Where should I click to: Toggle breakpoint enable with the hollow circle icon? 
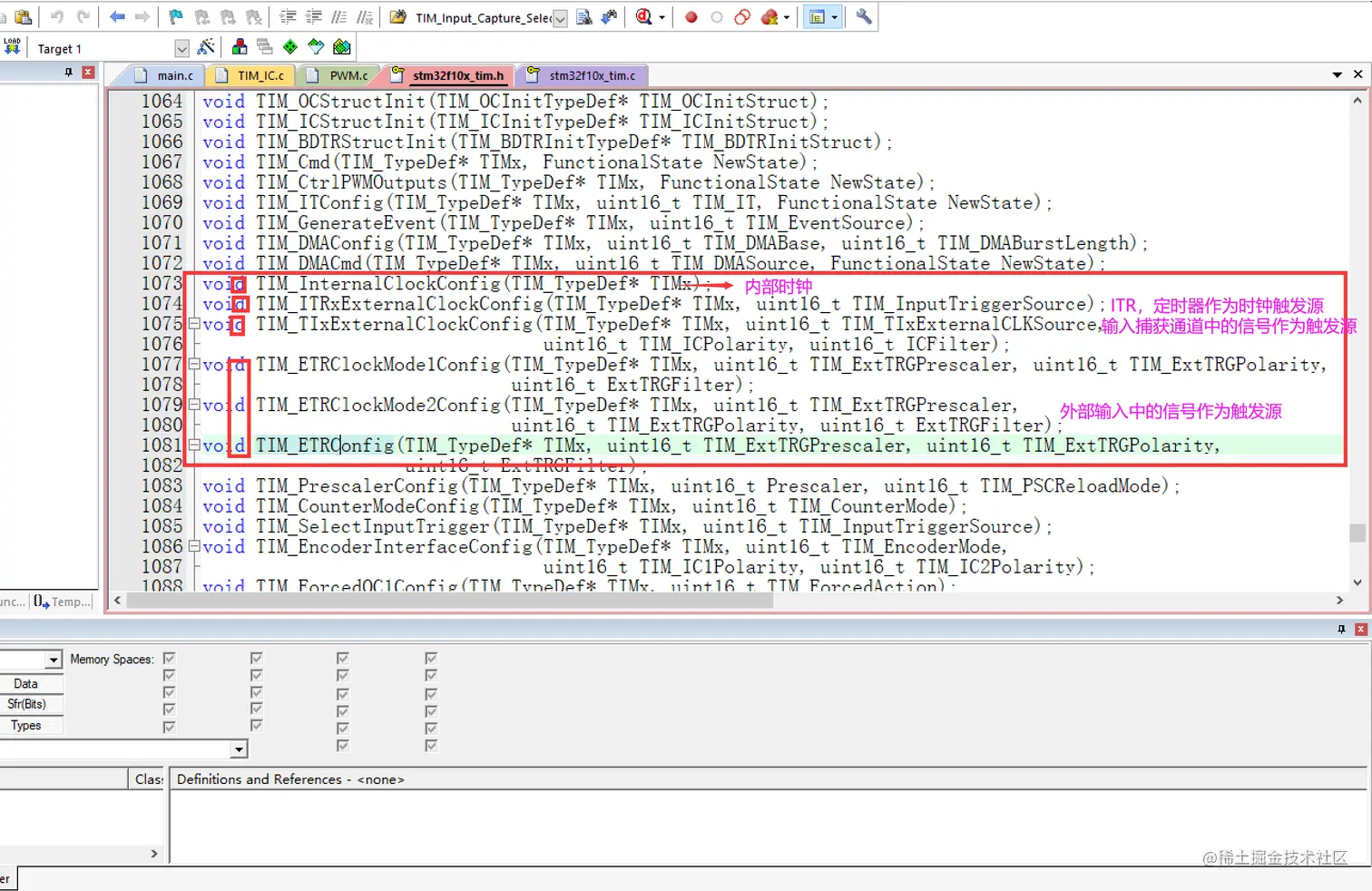(717, 16)
